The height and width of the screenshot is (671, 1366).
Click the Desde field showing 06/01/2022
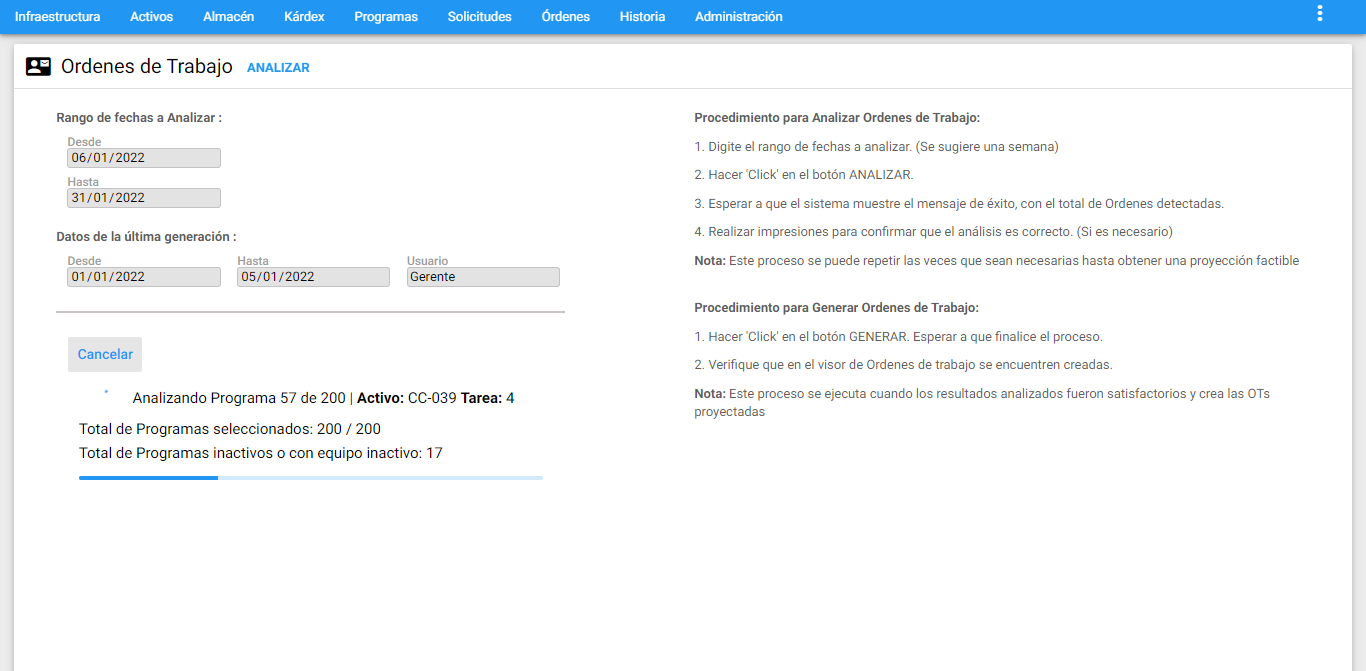click(x=144, y=158)
